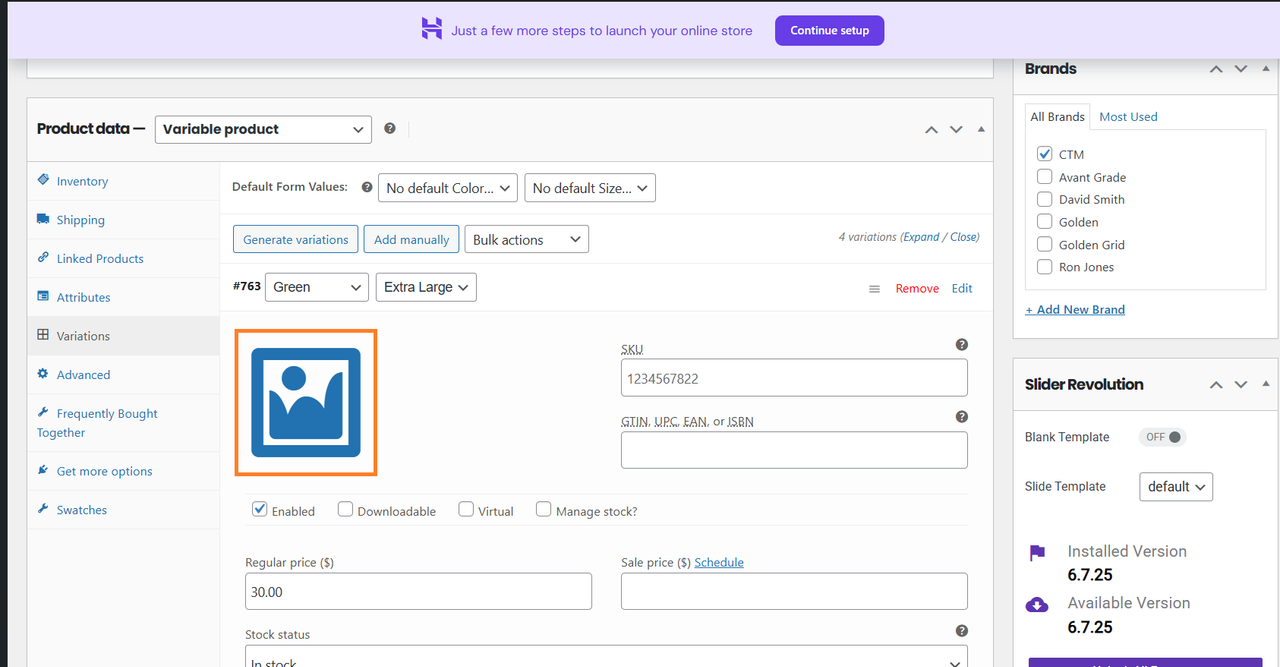Switch to the Most Used tab

tap(1128, 116)
